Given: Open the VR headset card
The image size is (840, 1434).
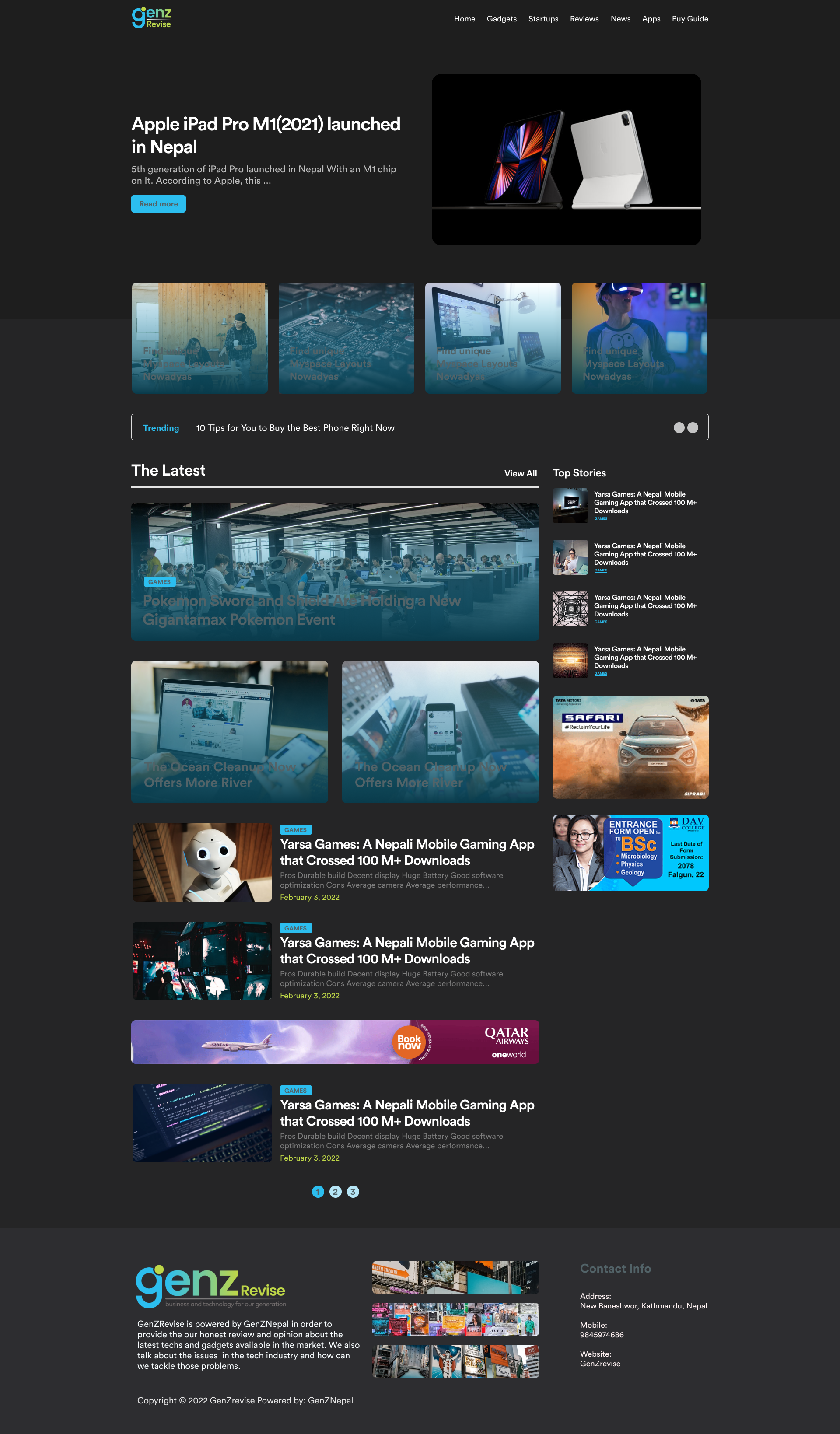Looking at the screenshot, I should pos(640,337).
